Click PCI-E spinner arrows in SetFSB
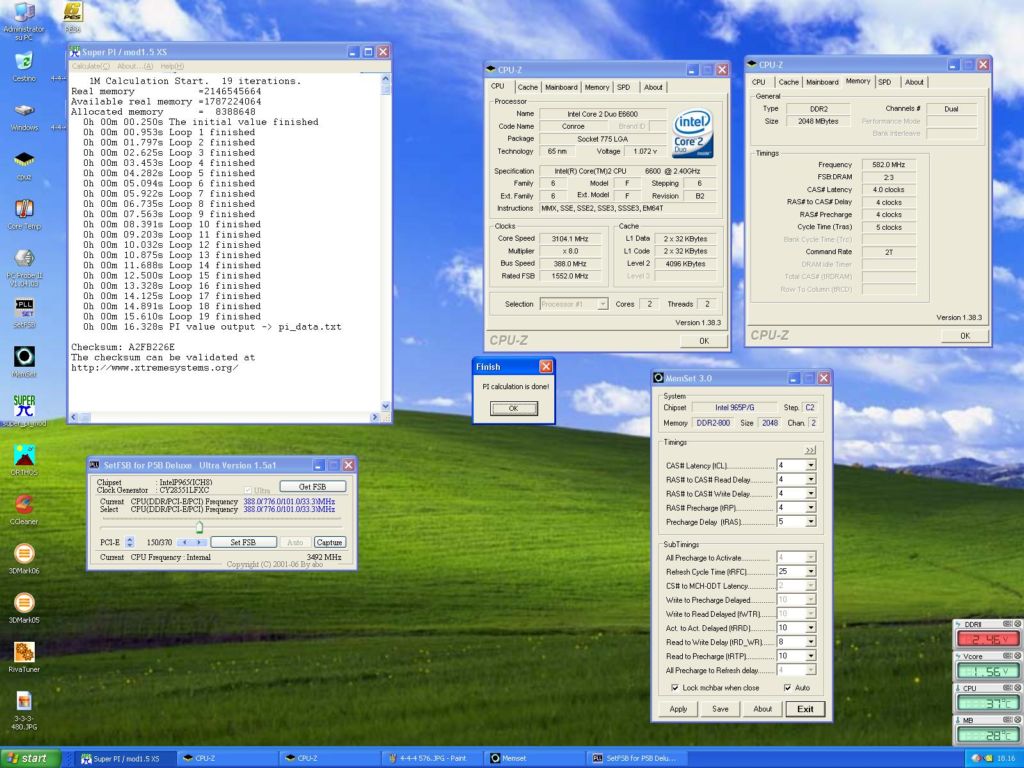Screen dimensions: 1024x768 129,542
